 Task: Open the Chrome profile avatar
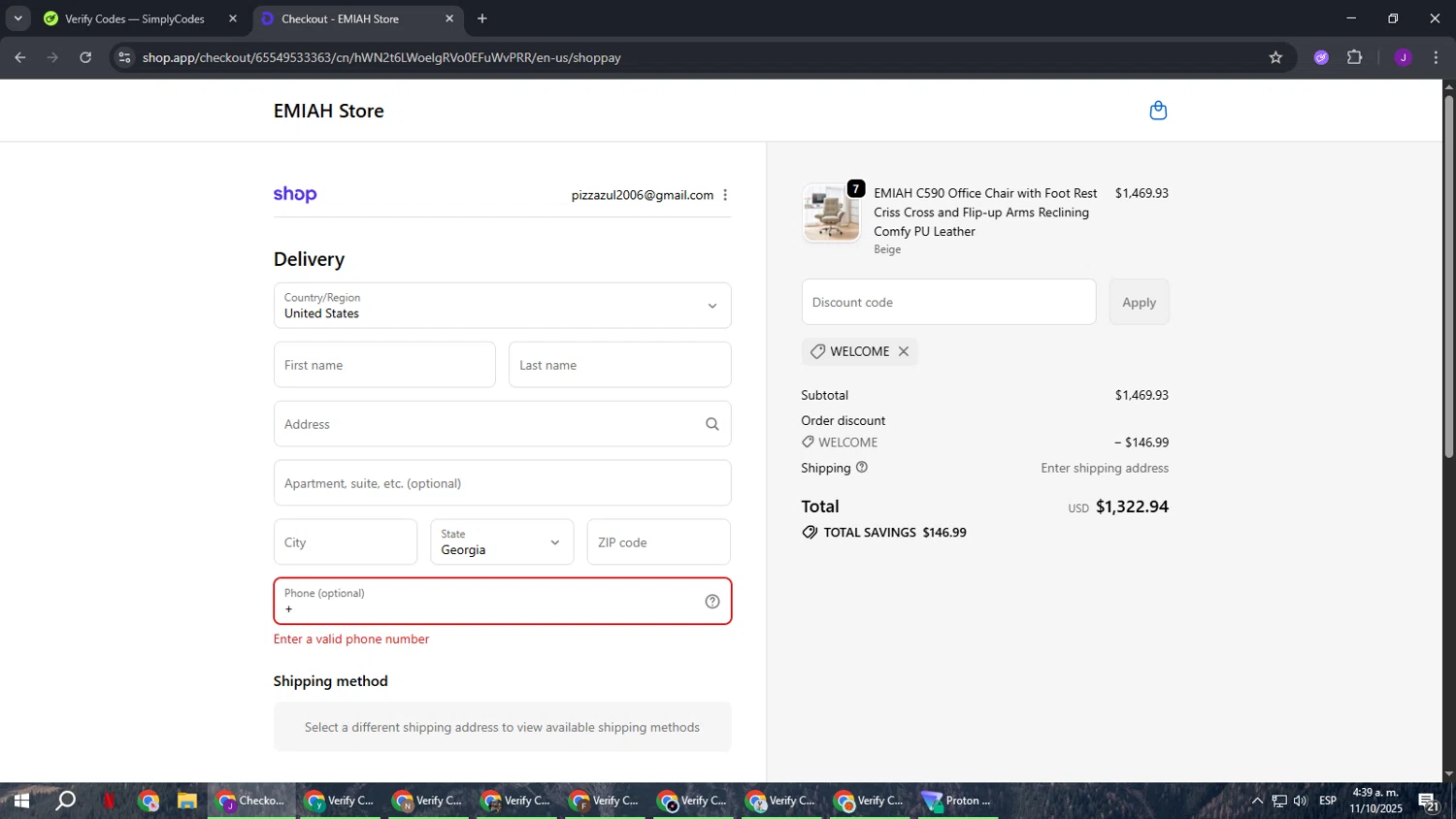pyautogui.click(x=1403, y=57)
